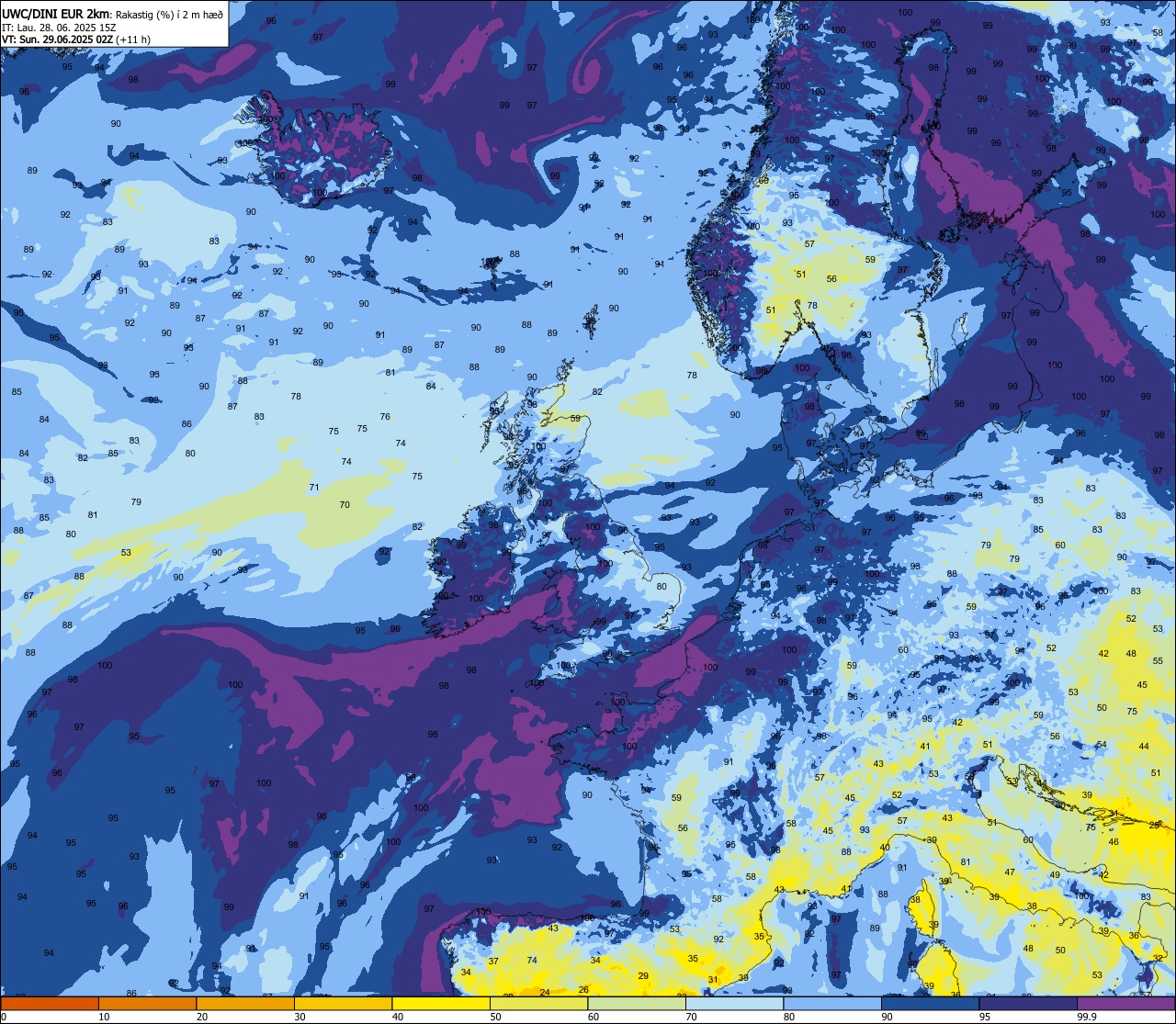1176x1024 pixels.
Task: Click the '40' label on the color scale
Action: click(x=398, y=1017)
